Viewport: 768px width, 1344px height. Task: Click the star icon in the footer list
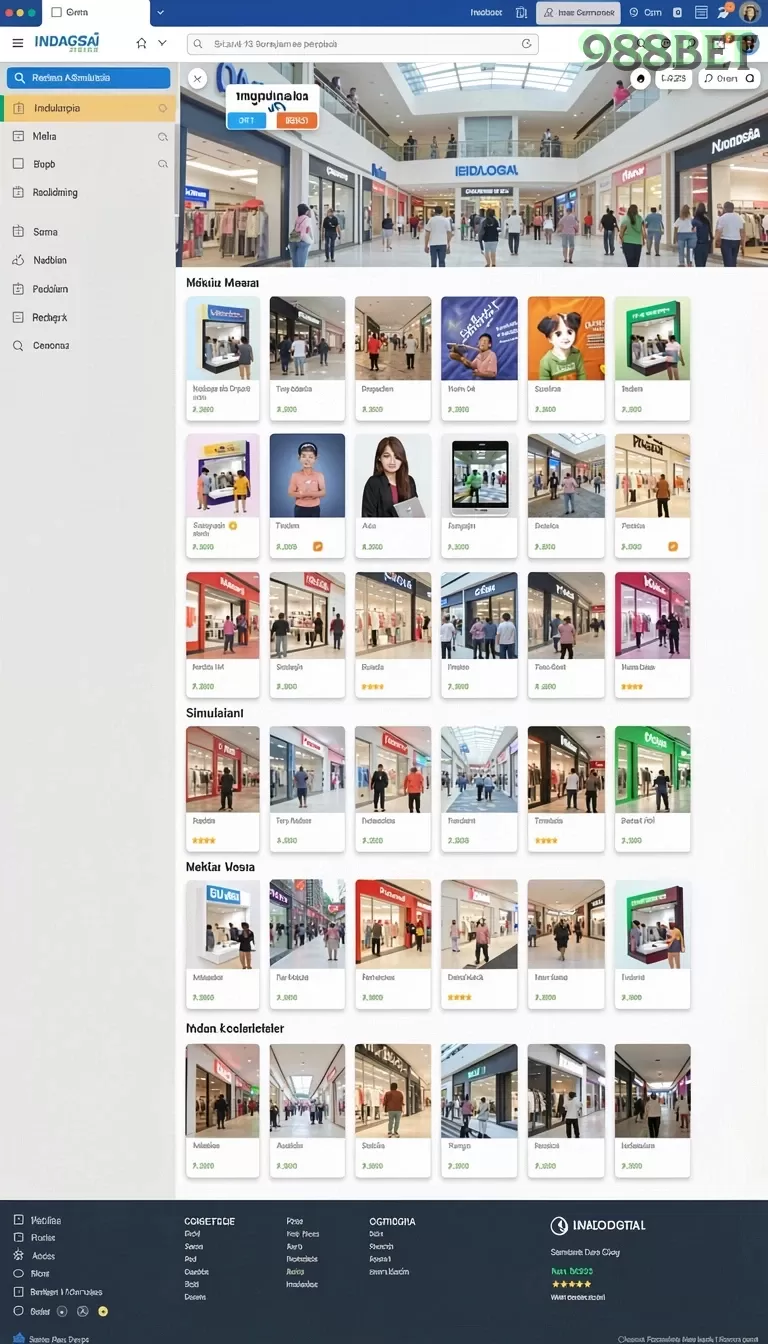[18, 1256]
